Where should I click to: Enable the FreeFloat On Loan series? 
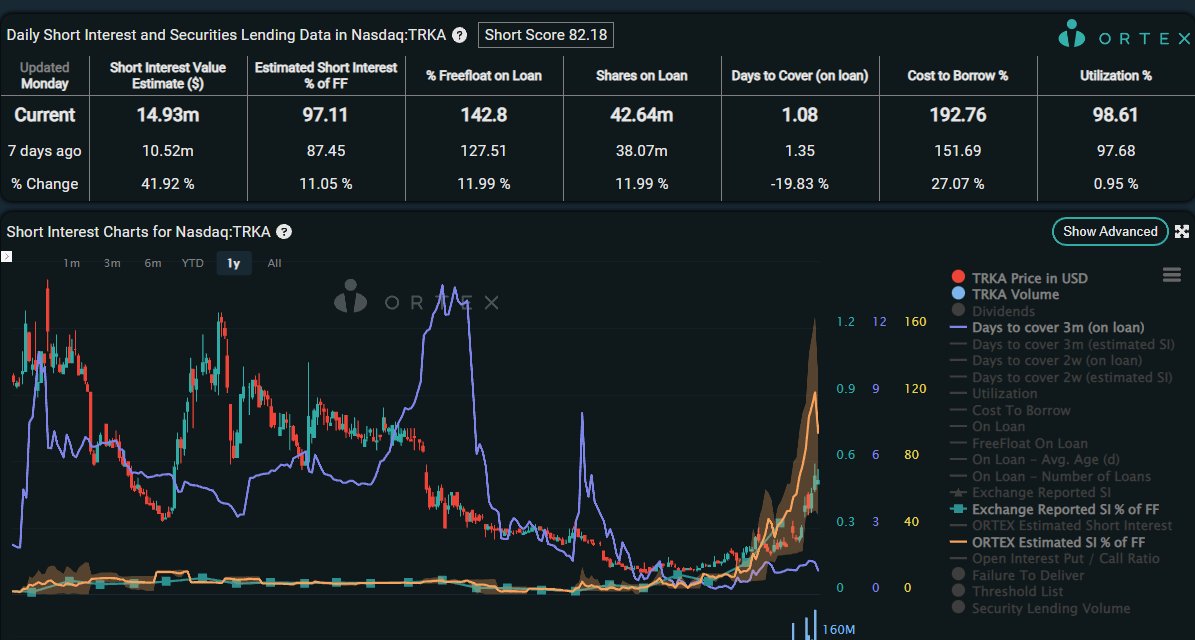1020,443
